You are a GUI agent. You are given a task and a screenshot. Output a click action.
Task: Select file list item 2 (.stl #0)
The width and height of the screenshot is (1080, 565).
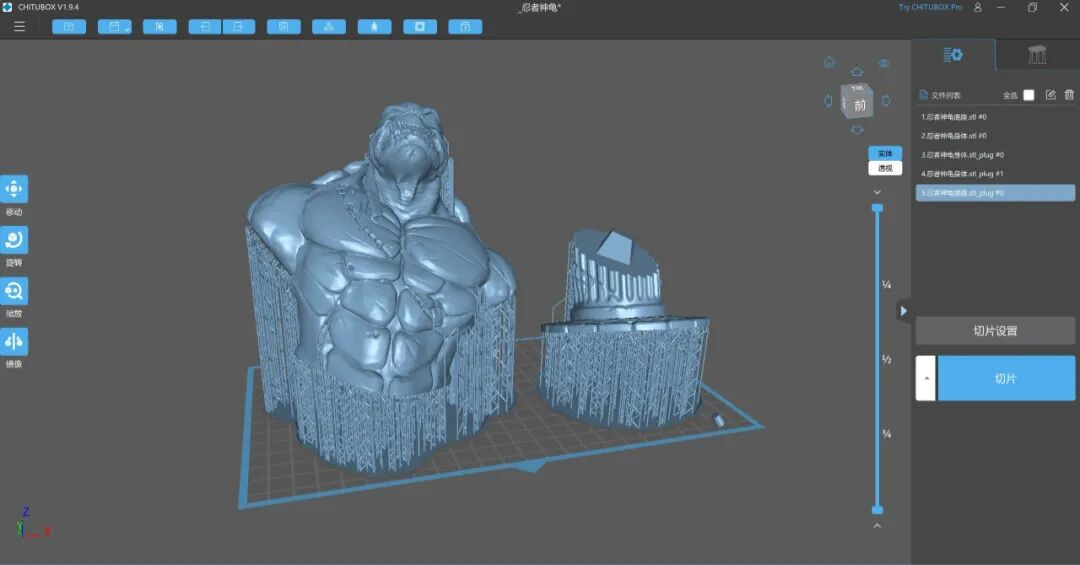pyautogui.click(x=995, y=136)
